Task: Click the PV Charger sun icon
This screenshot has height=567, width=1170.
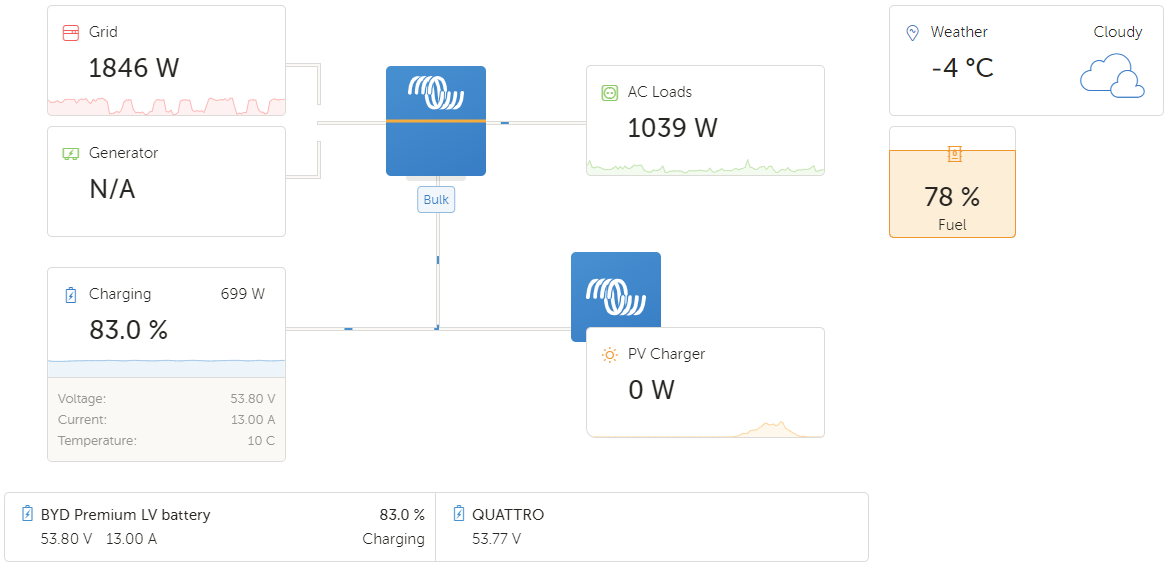Action: point(610,354)
